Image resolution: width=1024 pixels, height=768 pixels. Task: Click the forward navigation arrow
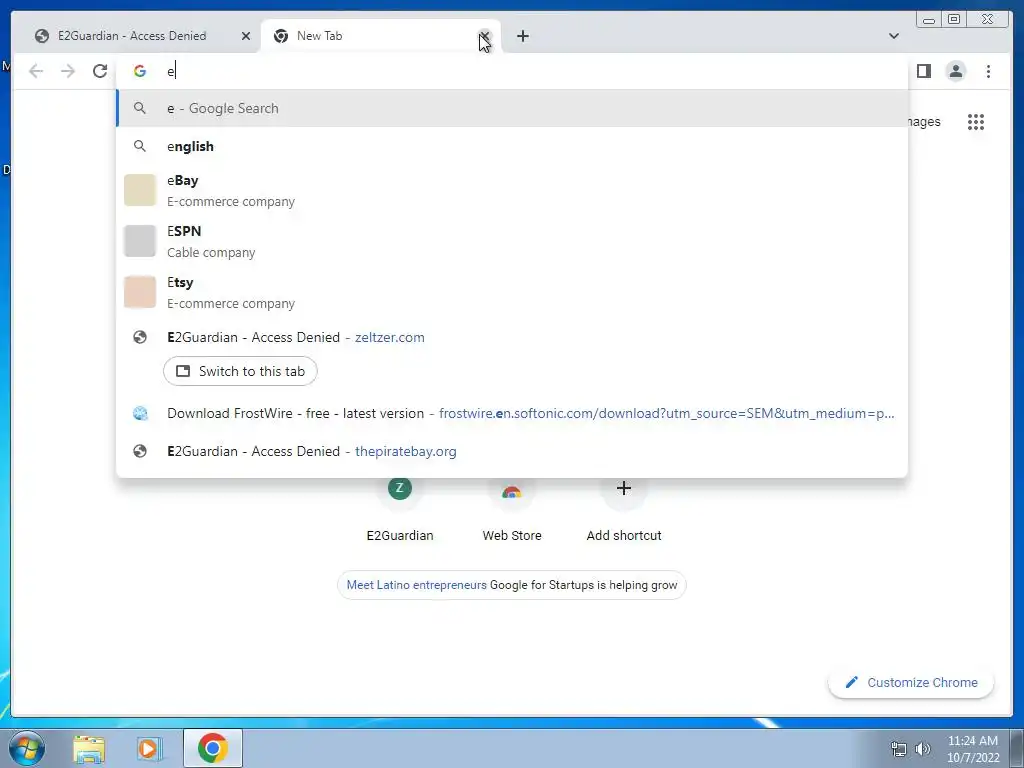click(68, 71)
